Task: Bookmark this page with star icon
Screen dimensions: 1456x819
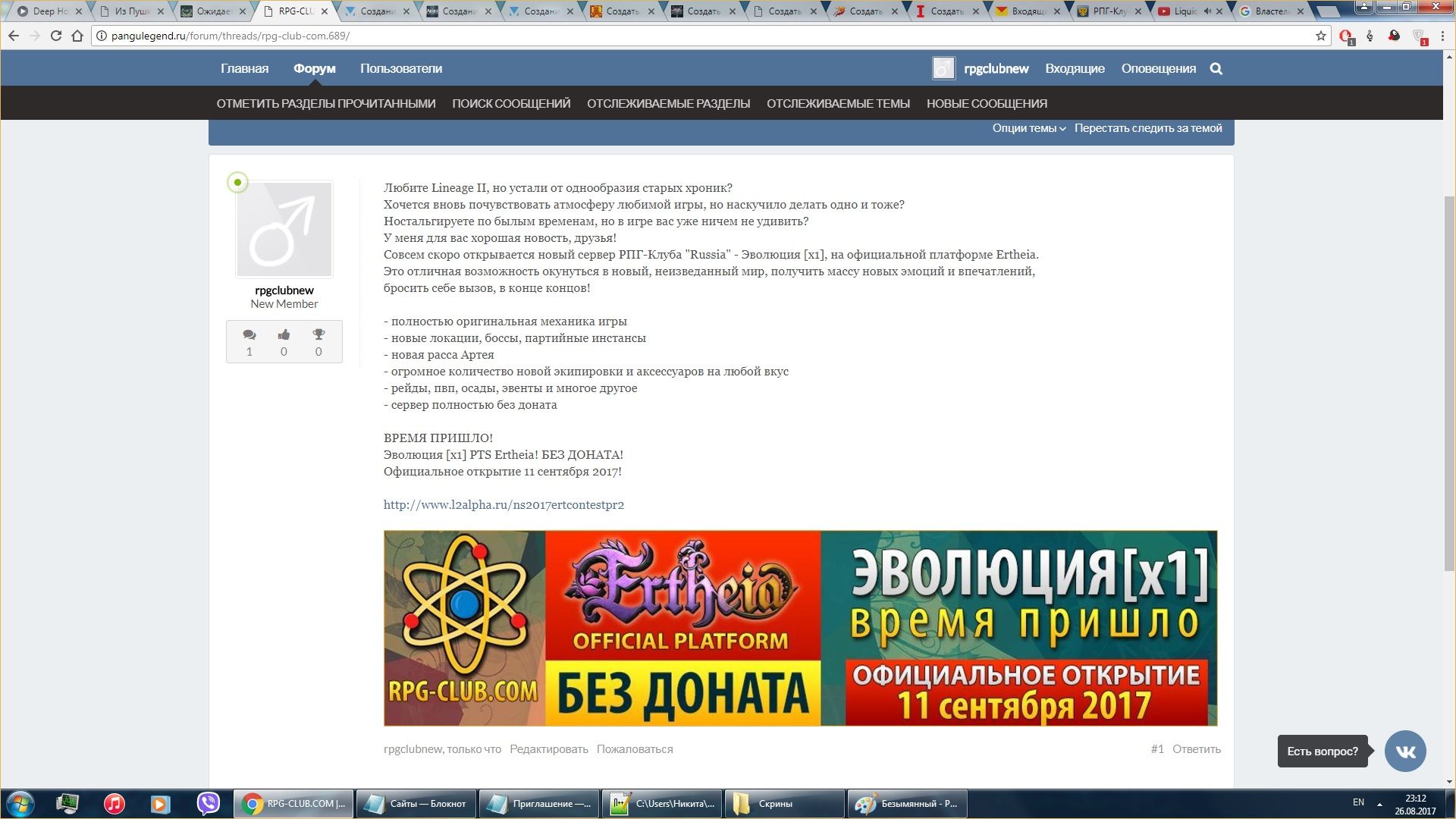Action: coord(1321,36)
